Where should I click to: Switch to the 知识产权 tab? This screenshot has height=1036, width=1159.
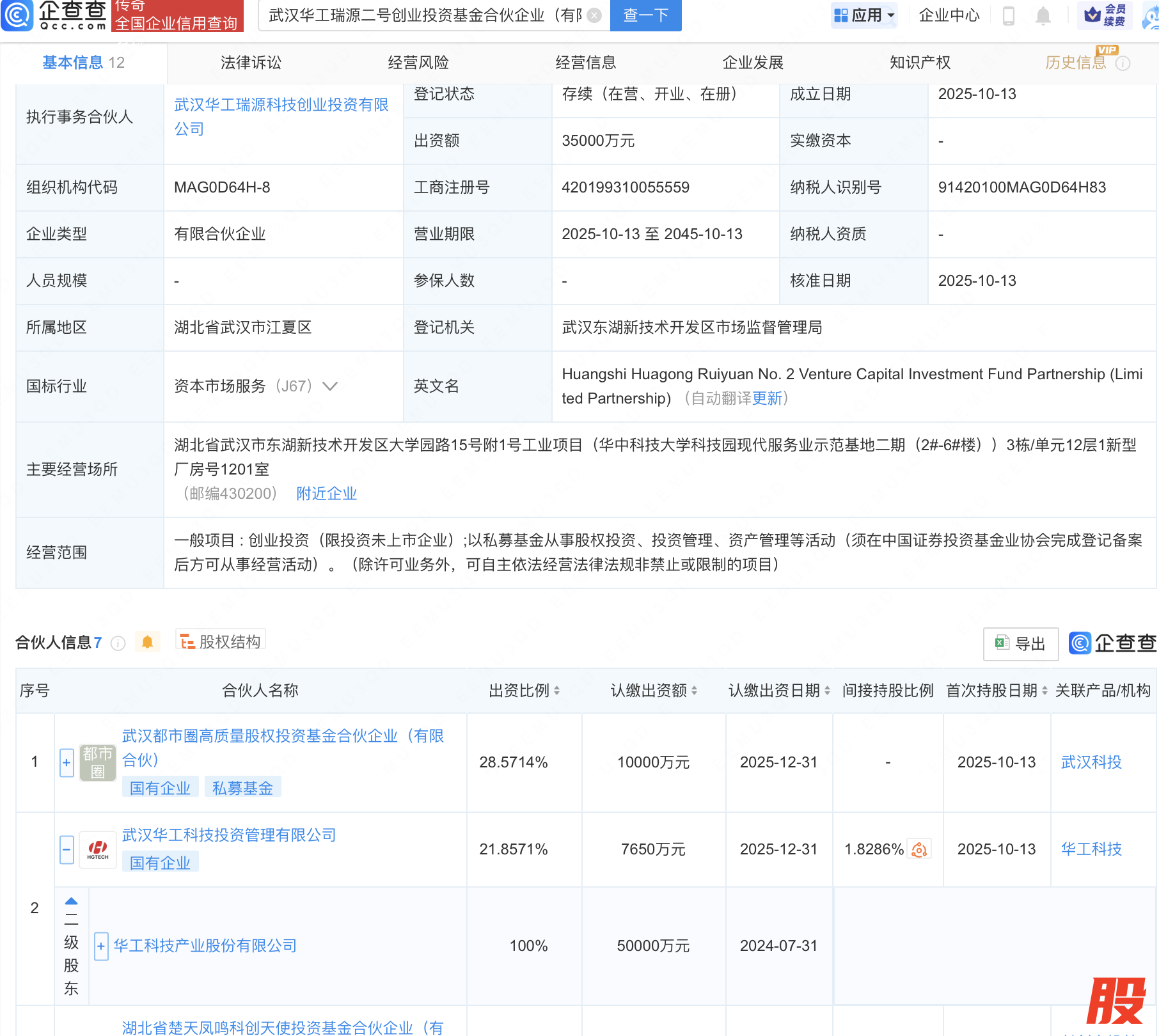click(x=919, y=63)
